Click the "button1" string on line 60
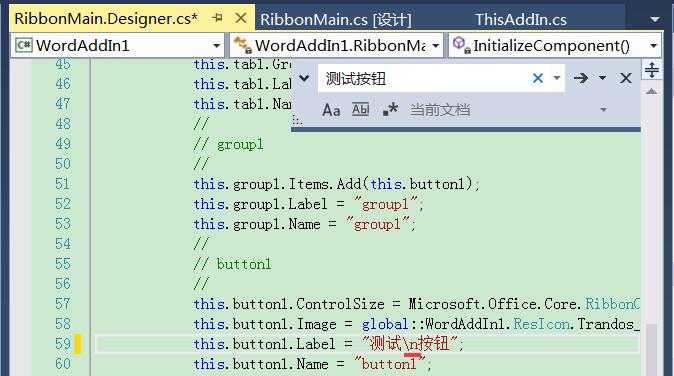 click(x=389, y=364)
